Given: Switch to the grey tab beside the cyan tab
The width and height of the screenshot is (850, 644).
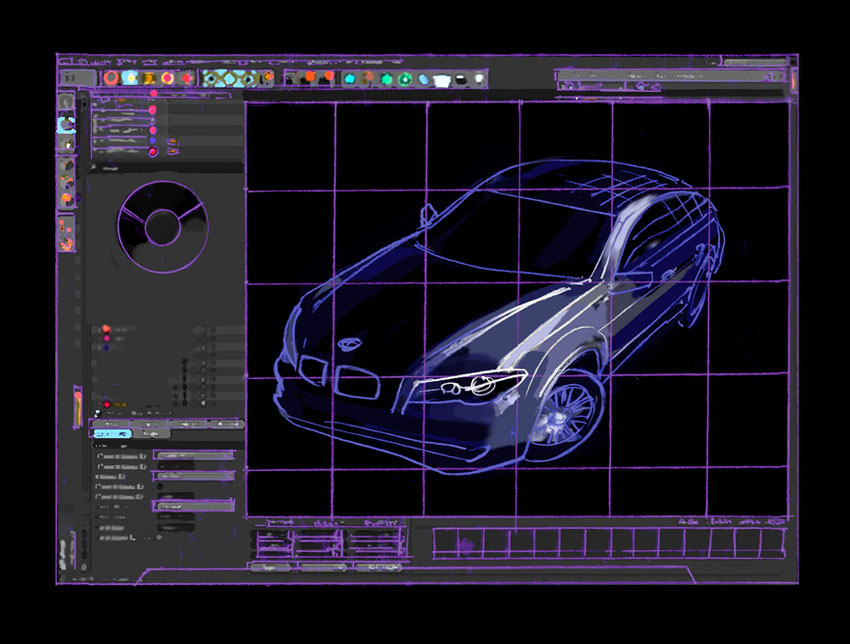Looking at the screenshot, I should coord(151,434).
